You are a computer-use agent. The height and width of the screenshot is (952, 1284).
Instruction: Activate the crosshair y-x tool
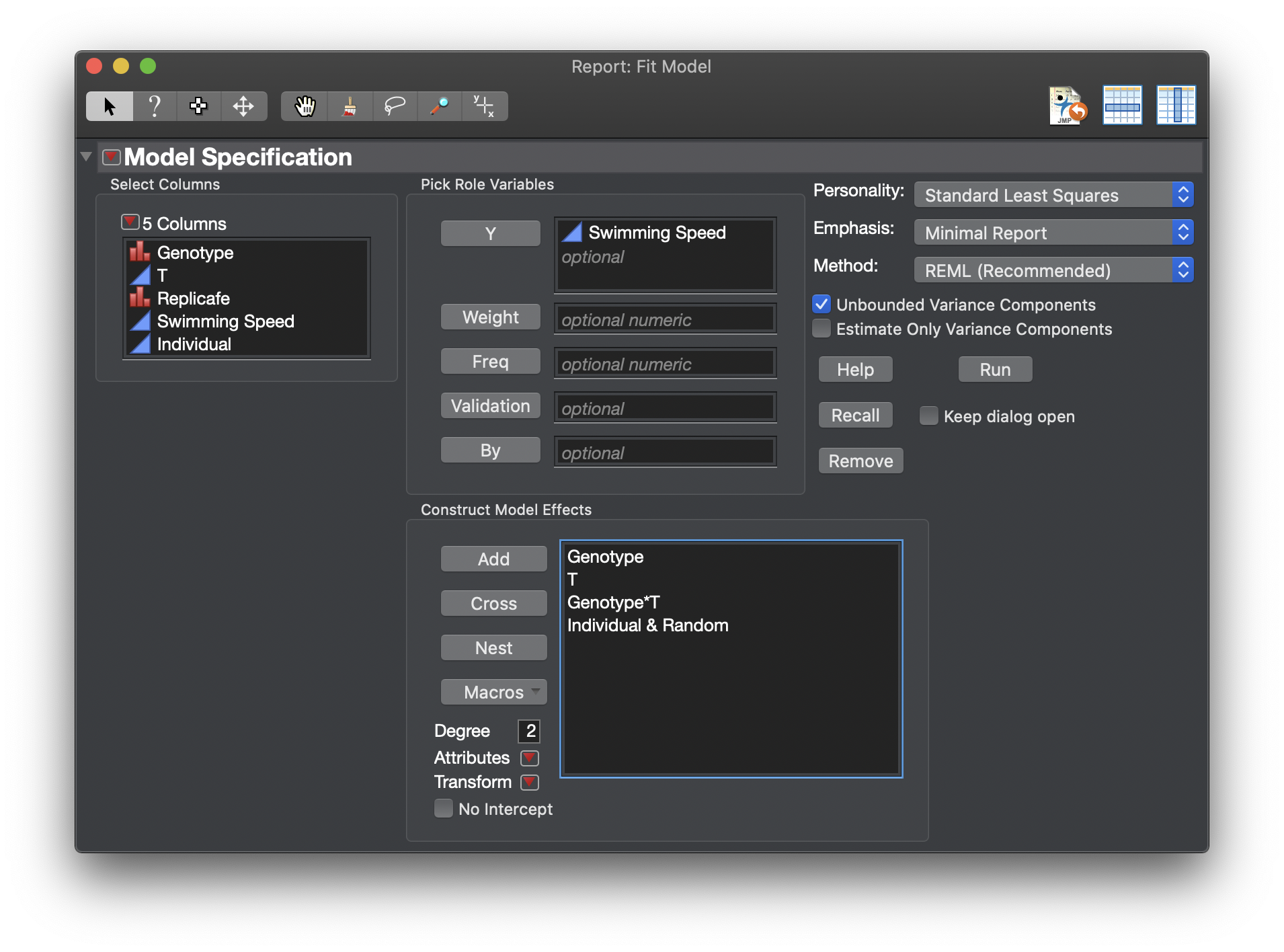(484, 106)
